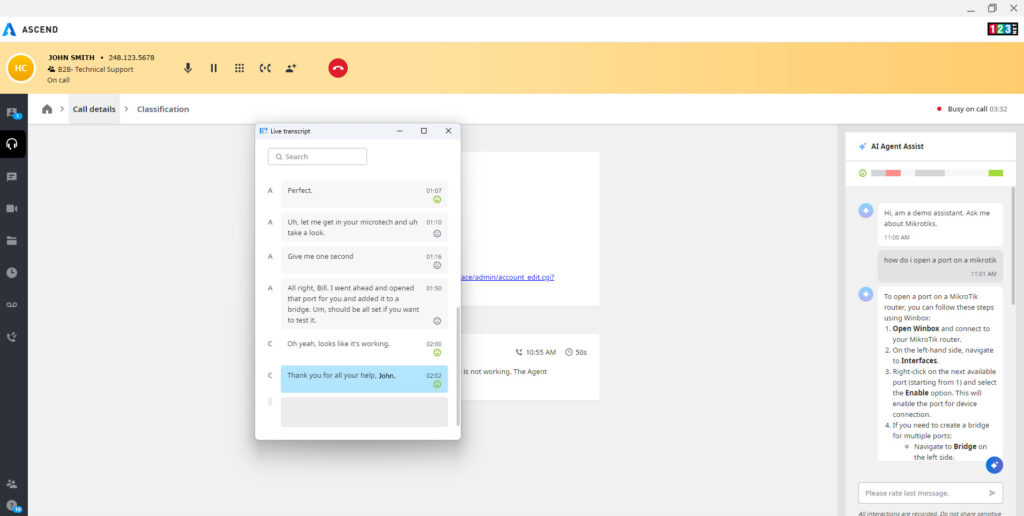Open the chat messages sidebar icon
Screen dimensions: 1024x516
click(x=13, y=176)
